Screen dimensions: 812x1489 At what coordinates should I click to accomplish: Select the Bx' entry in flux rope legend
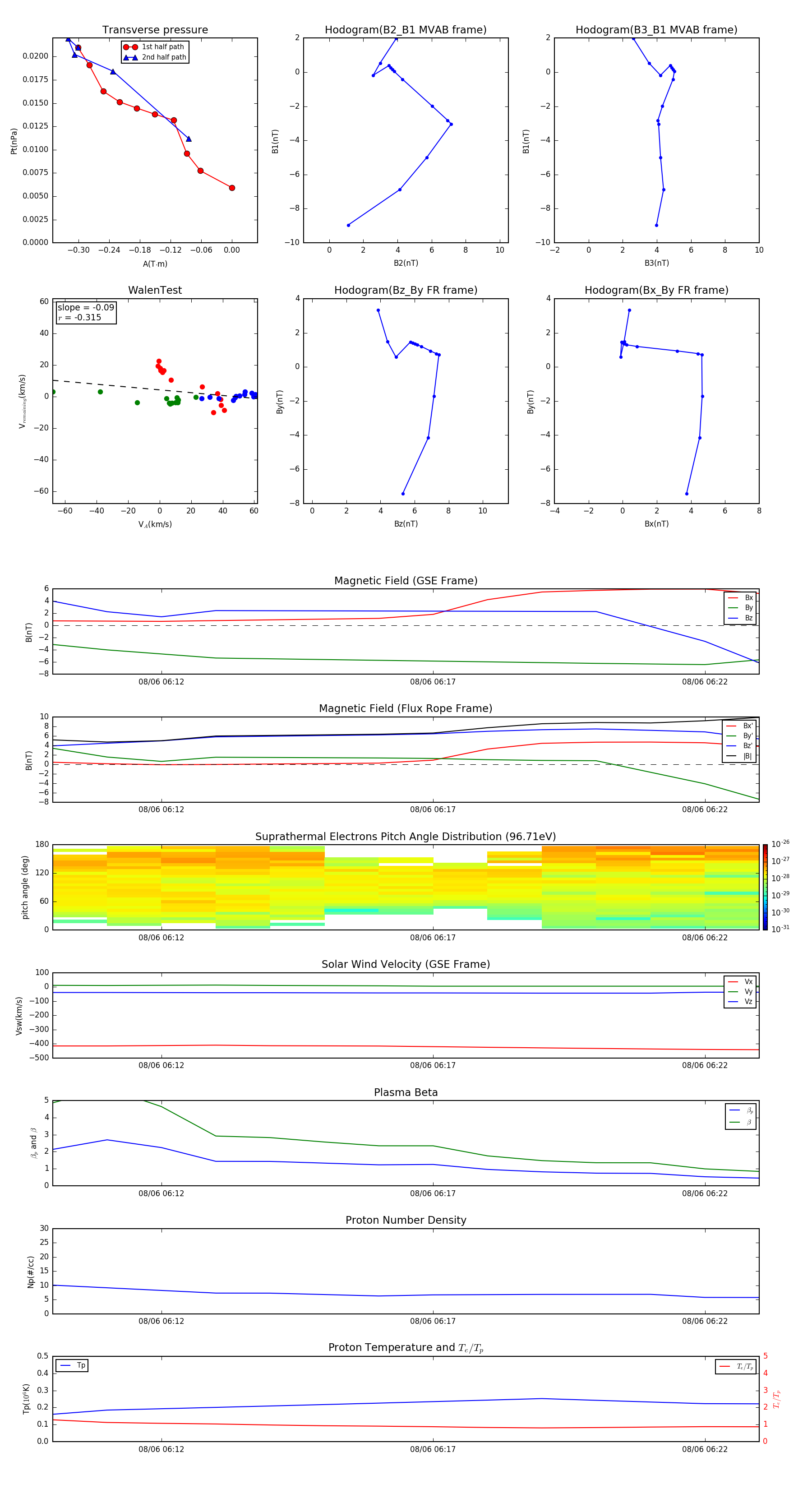[x=740, y=726]
